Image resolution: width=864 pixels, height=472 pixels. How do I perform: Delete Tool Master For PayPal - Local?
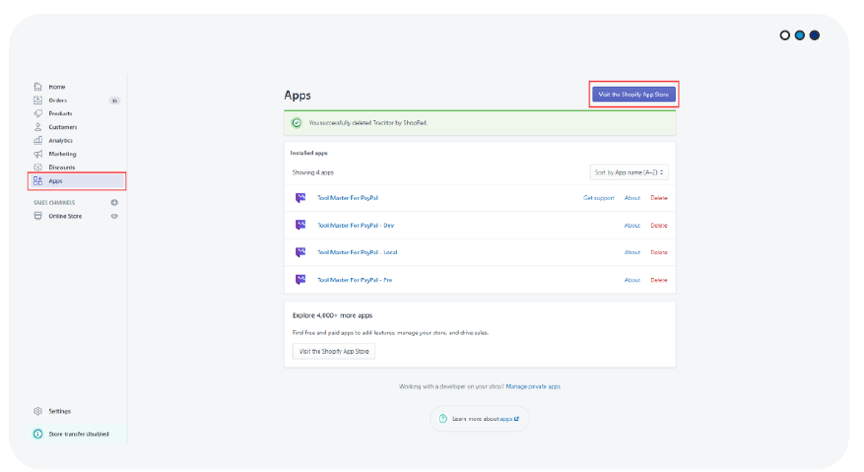pos(658,252)
